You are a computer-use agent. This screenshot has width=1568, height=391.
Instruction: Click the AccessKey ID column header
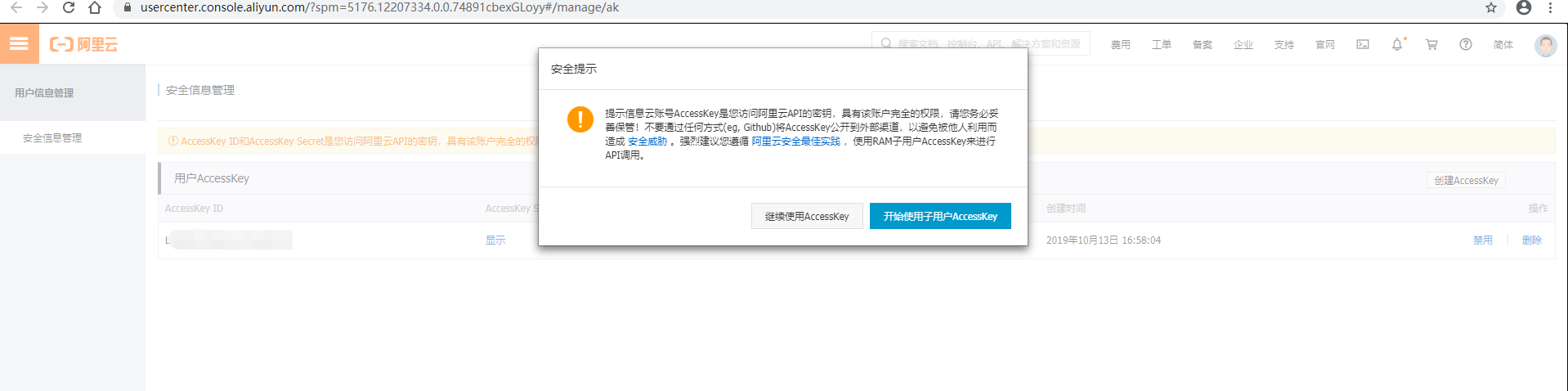pos(194,209)
